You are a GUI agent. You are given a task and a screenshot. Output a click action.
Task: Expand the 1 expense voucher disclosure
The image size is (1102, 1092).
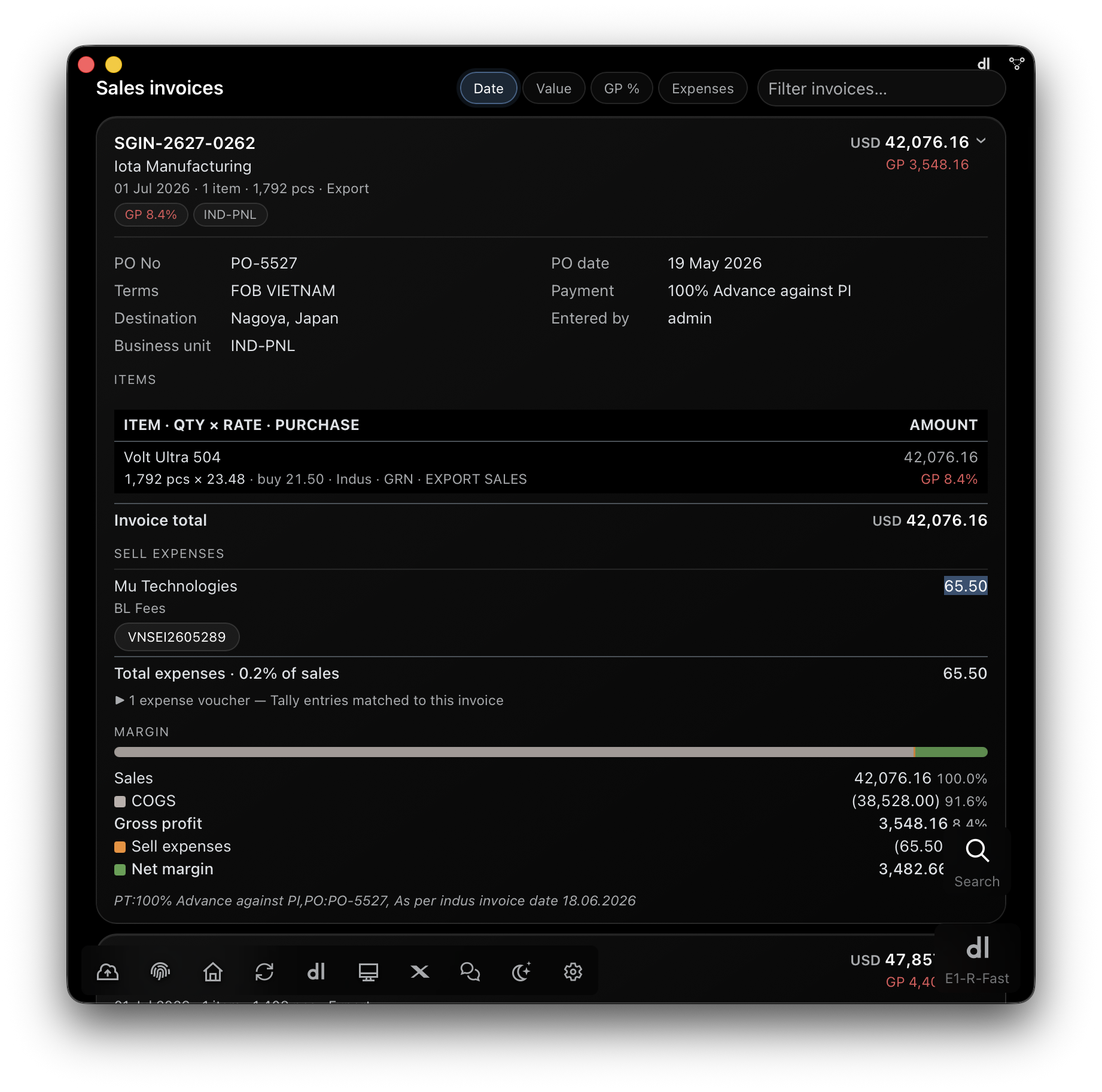tap(309, 700)
